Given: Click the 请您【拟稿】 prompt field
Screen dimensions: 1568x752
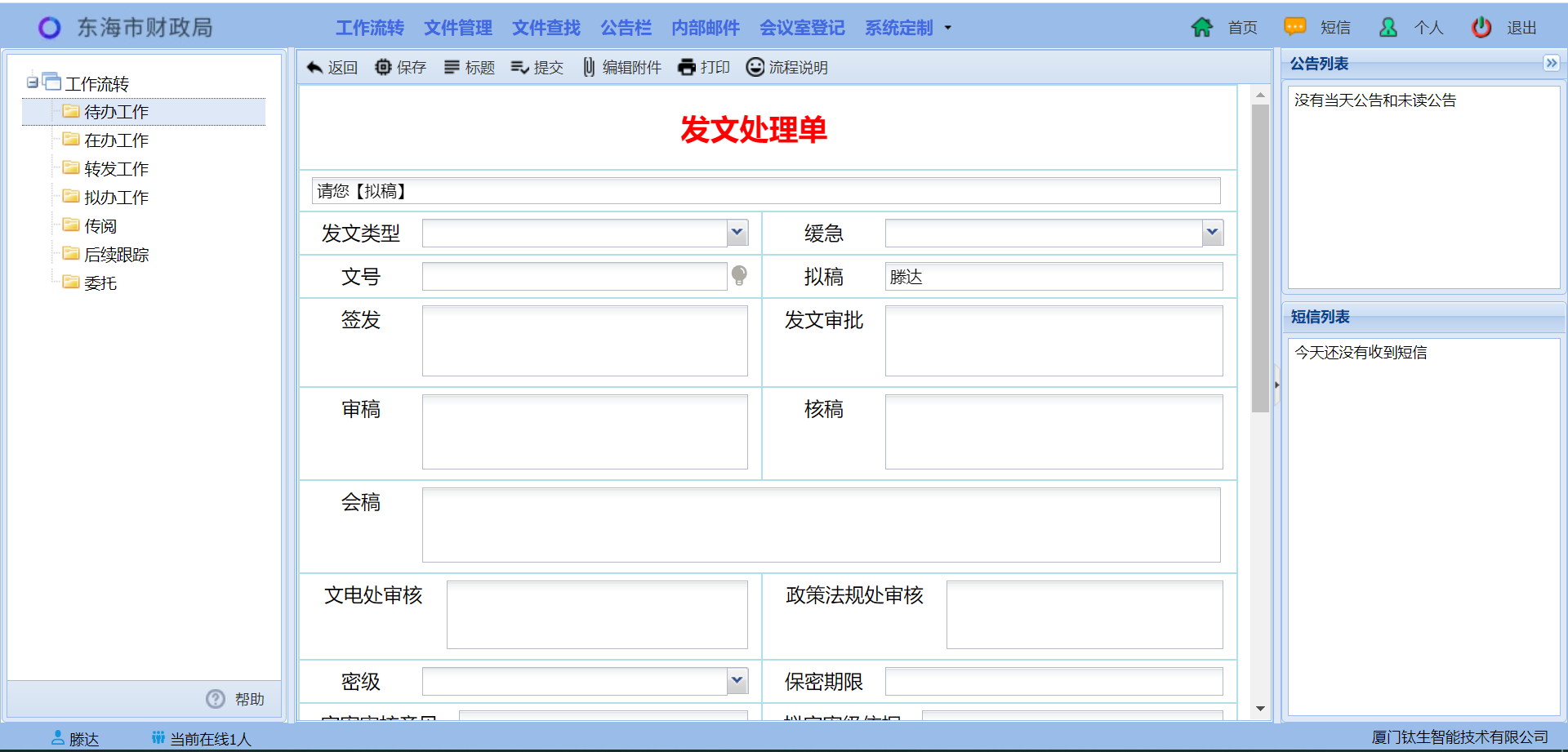Looking at the screenshot, I should coord(766,191).
